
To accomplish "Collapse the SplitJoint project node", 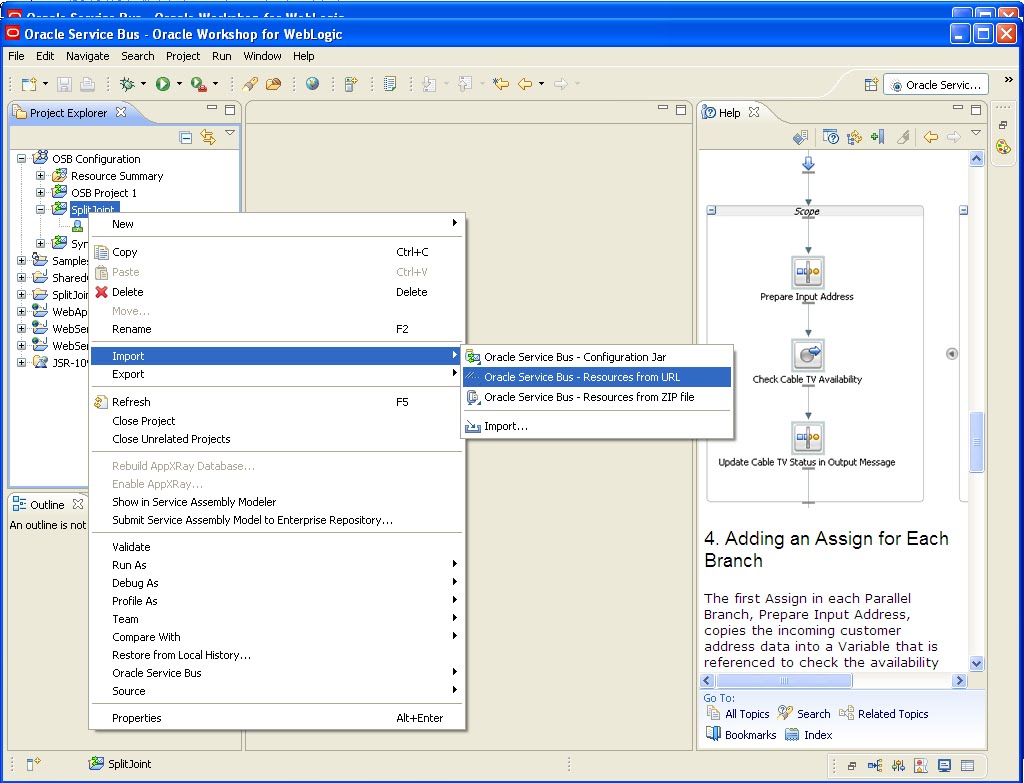I will coord(40,210).
